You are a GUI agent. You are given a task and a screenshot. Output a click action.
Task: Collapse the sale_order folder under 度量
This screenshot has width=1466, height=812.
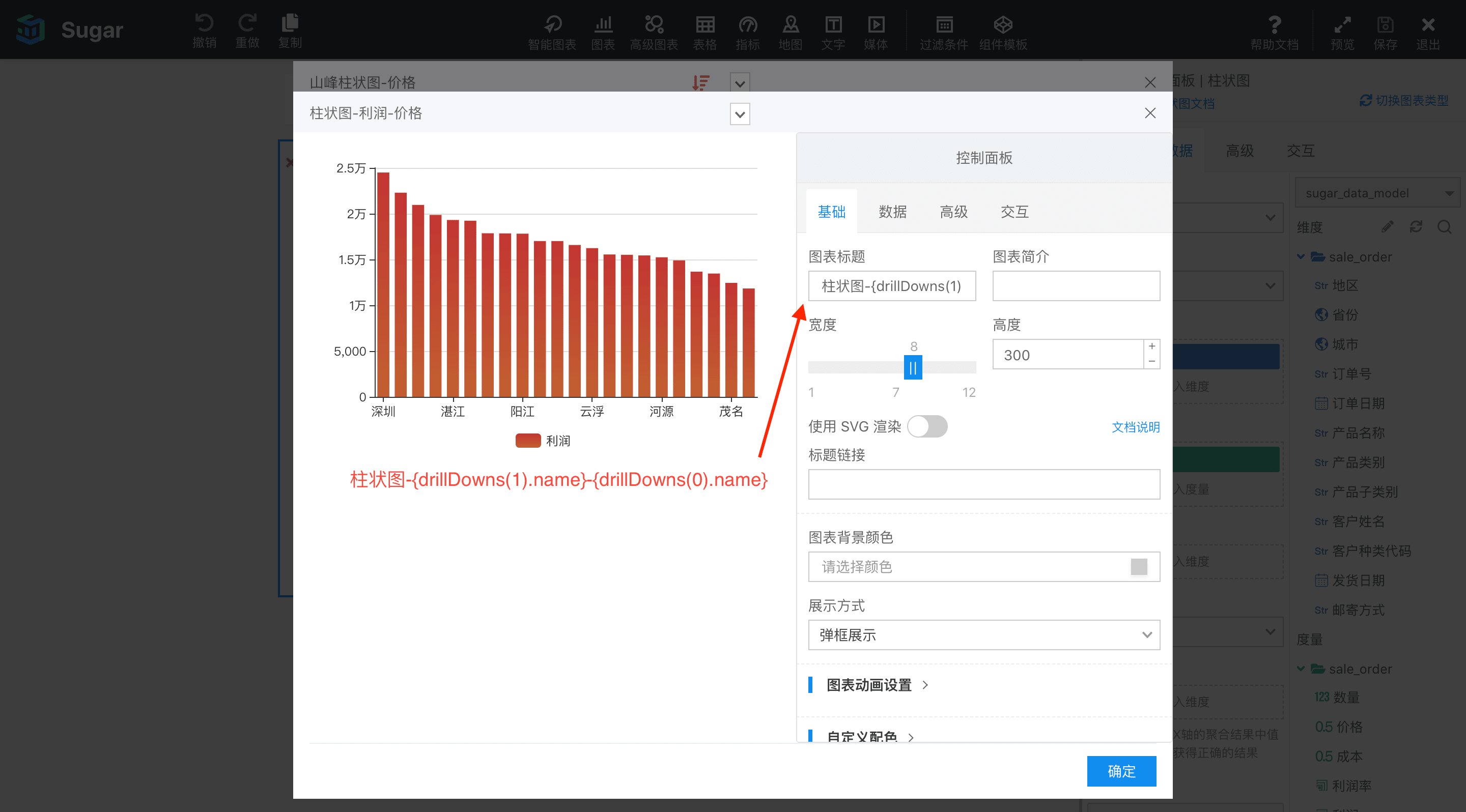[1301, 669]
